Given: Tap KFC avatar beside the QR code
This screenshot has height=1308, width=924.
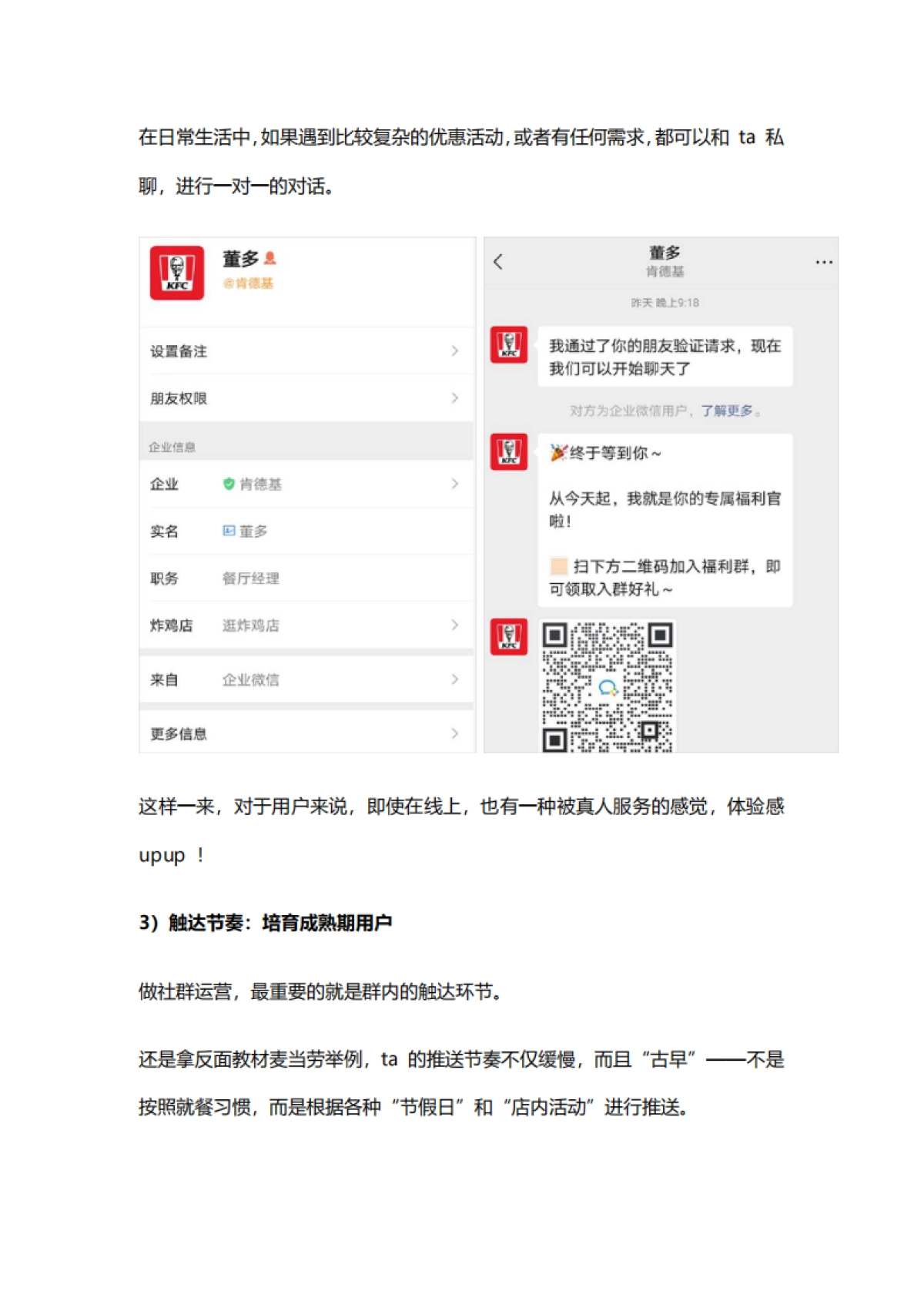Looking at the screenshot, I should pyautogui.click(x=509, y=637).
